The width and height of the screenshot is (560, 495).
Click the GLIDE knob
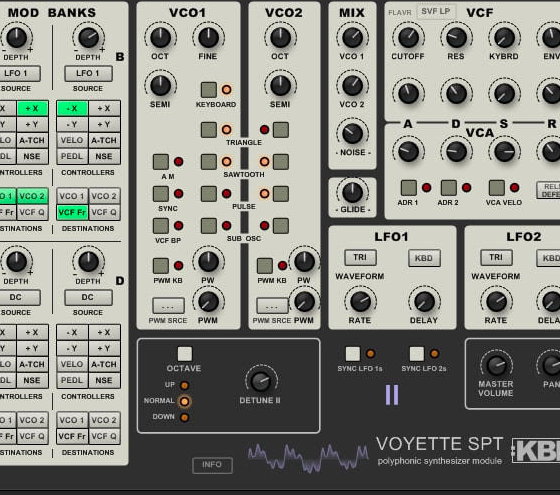(352, 193)
